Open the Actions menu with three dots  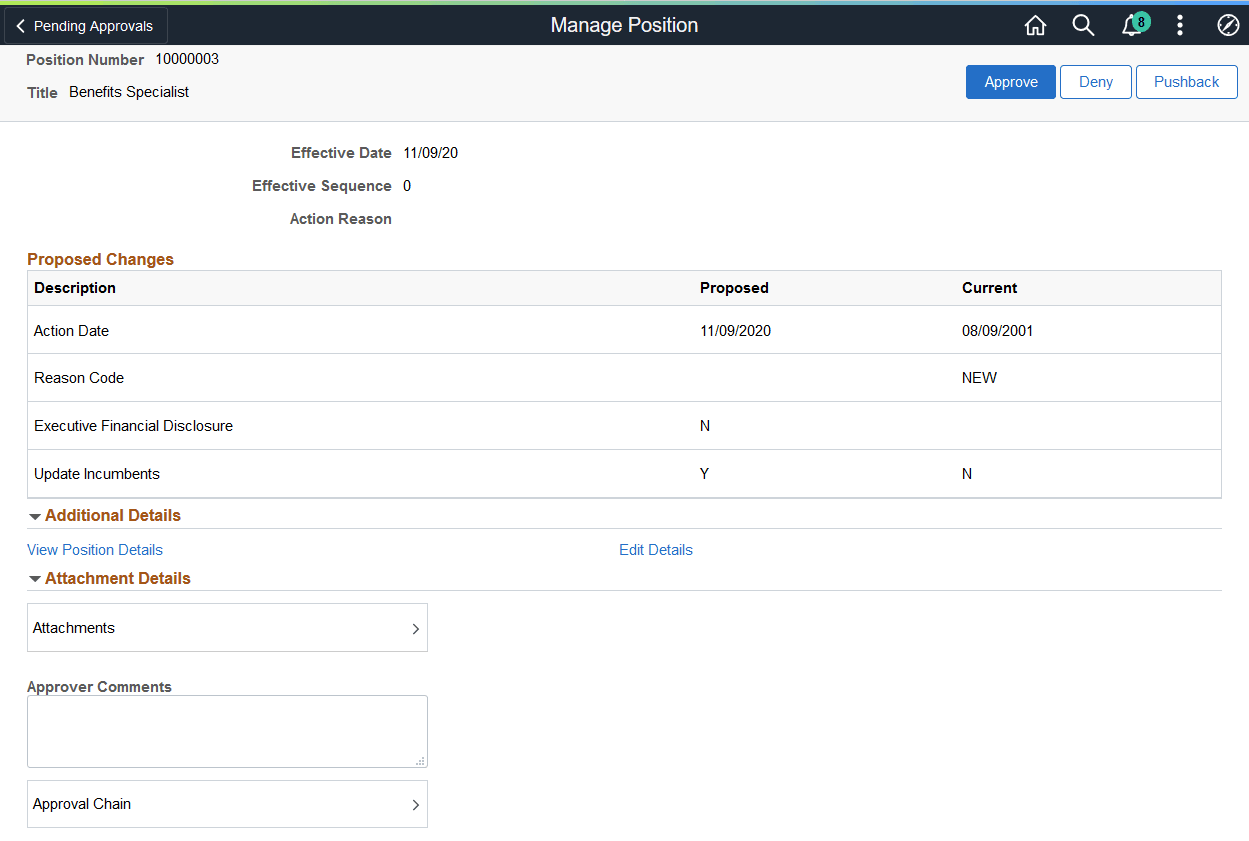tap(1180, 25)
